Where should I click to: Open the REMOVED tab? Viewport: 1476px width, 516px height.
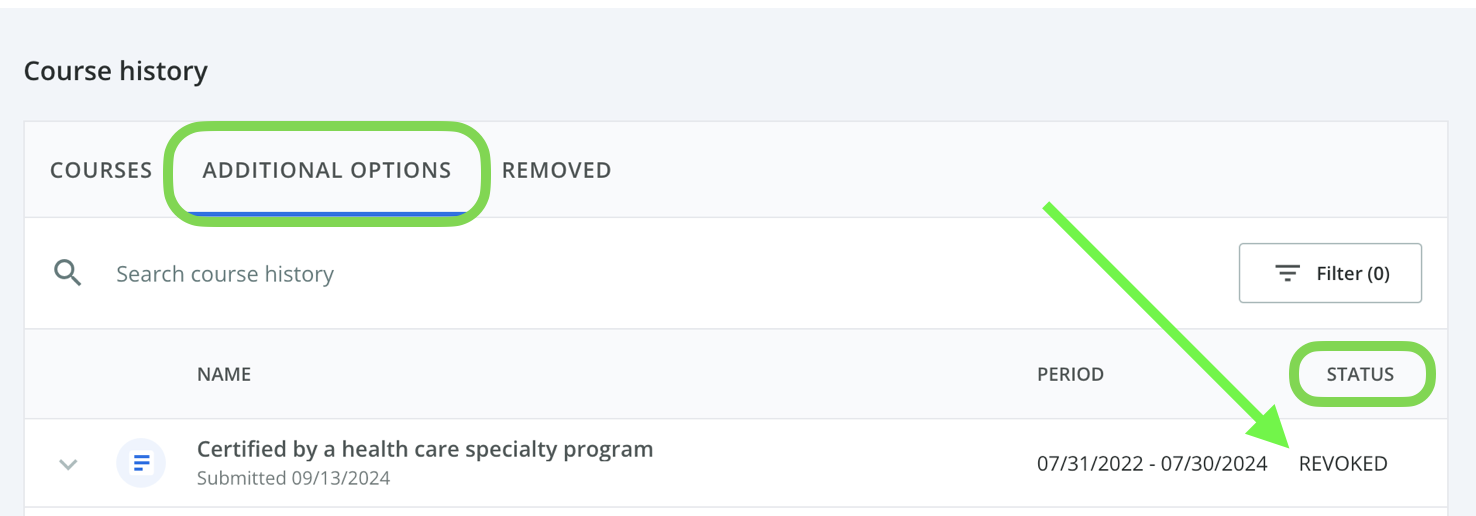[x=556, y=170]
